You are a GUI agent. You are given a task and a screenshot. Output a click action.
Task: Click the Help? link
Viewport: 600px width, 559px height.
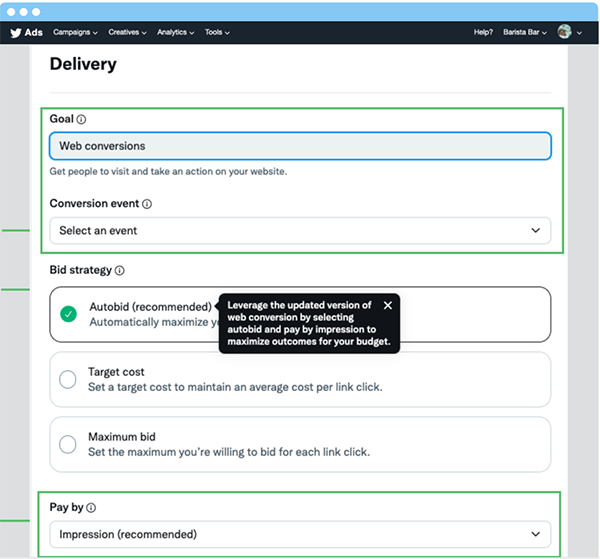483,32
